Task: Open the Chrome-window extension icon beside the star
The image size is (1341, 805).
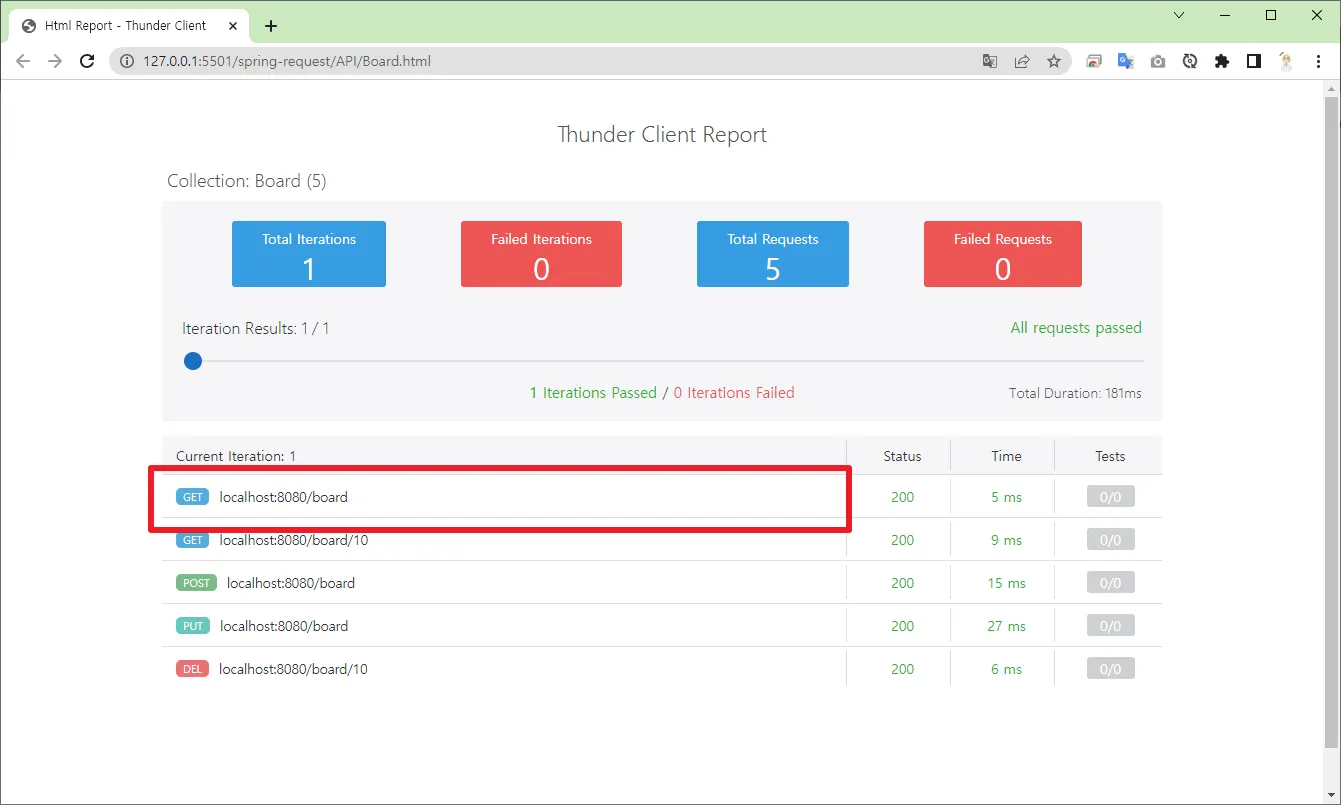Action: click(x=1094, y=61)
